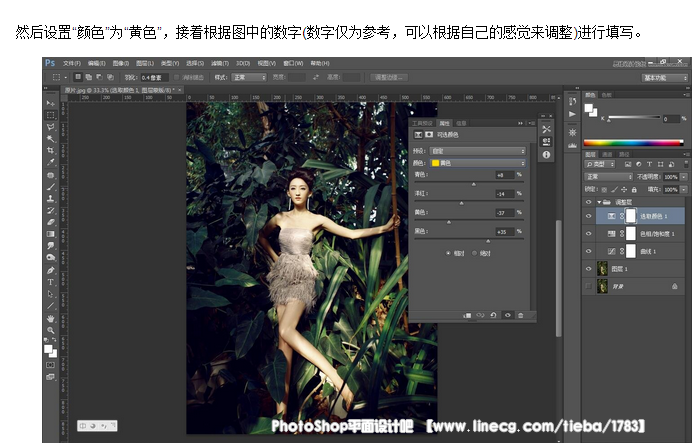Open the Info panel icon
The image size is (695, 443).
pyautogui.click(x=547, y=155)
